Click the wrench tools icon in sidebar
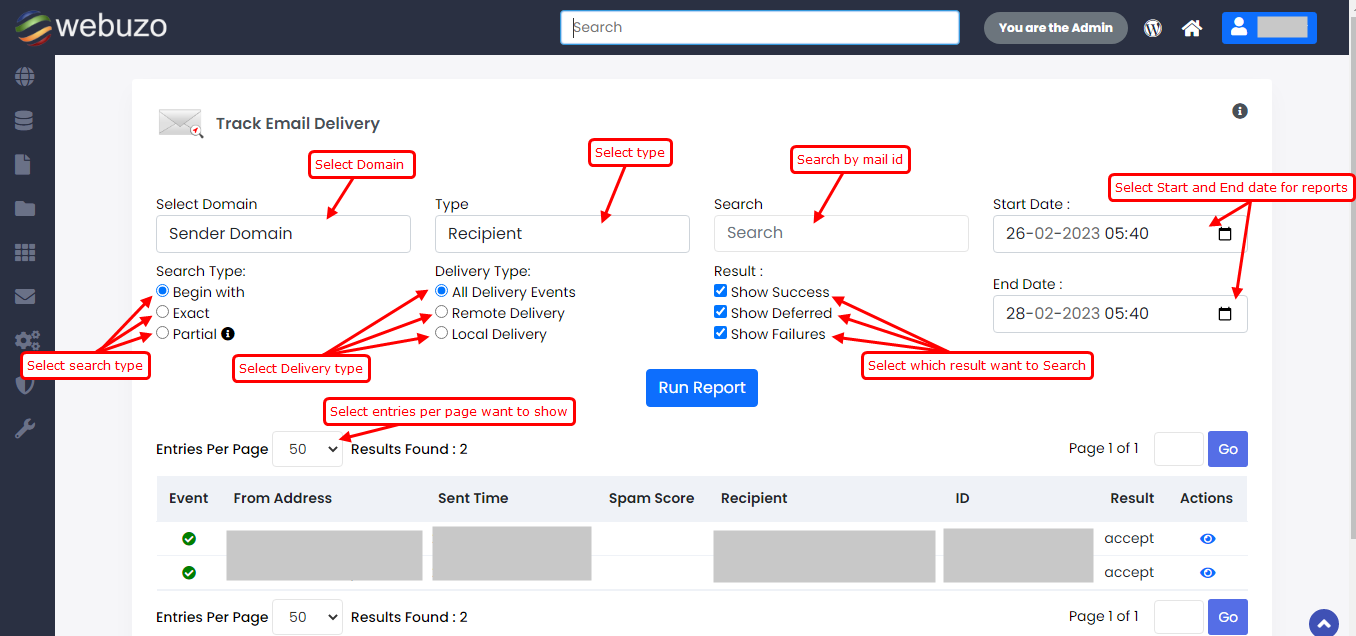 coord(25,429)
